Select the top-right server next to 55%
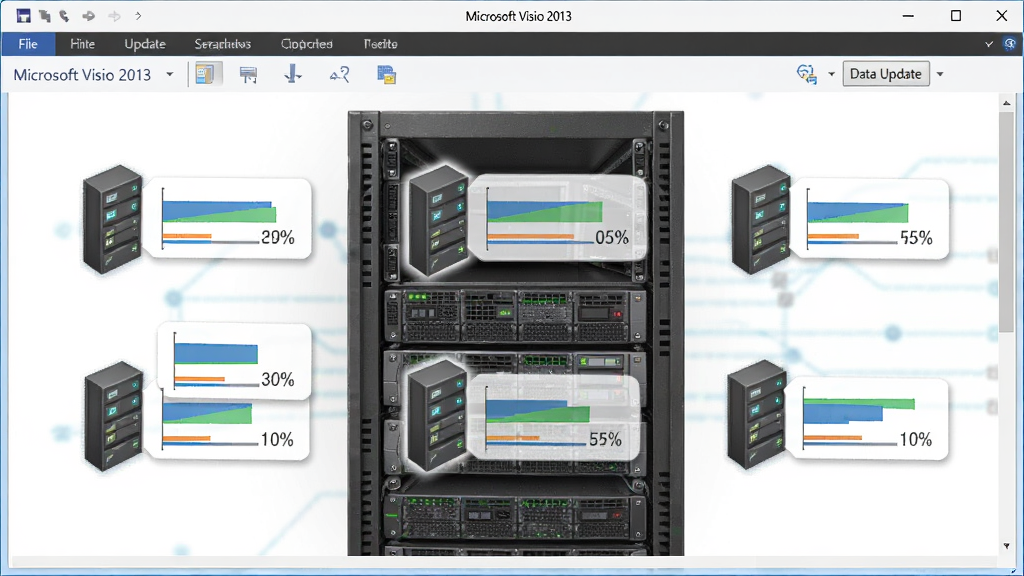Screen dimensions: 1024x576 coord(761,219)
